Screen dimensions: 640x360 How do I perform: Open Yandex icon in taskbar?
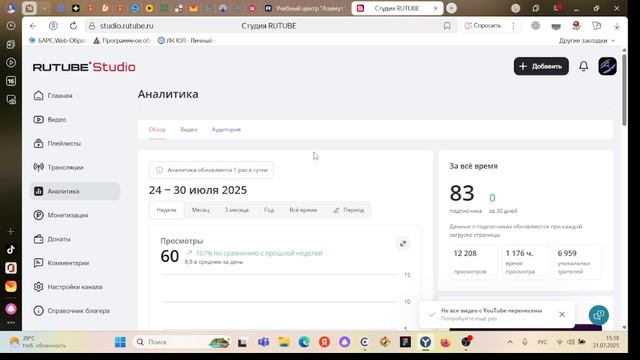click(x=324, y=342)
